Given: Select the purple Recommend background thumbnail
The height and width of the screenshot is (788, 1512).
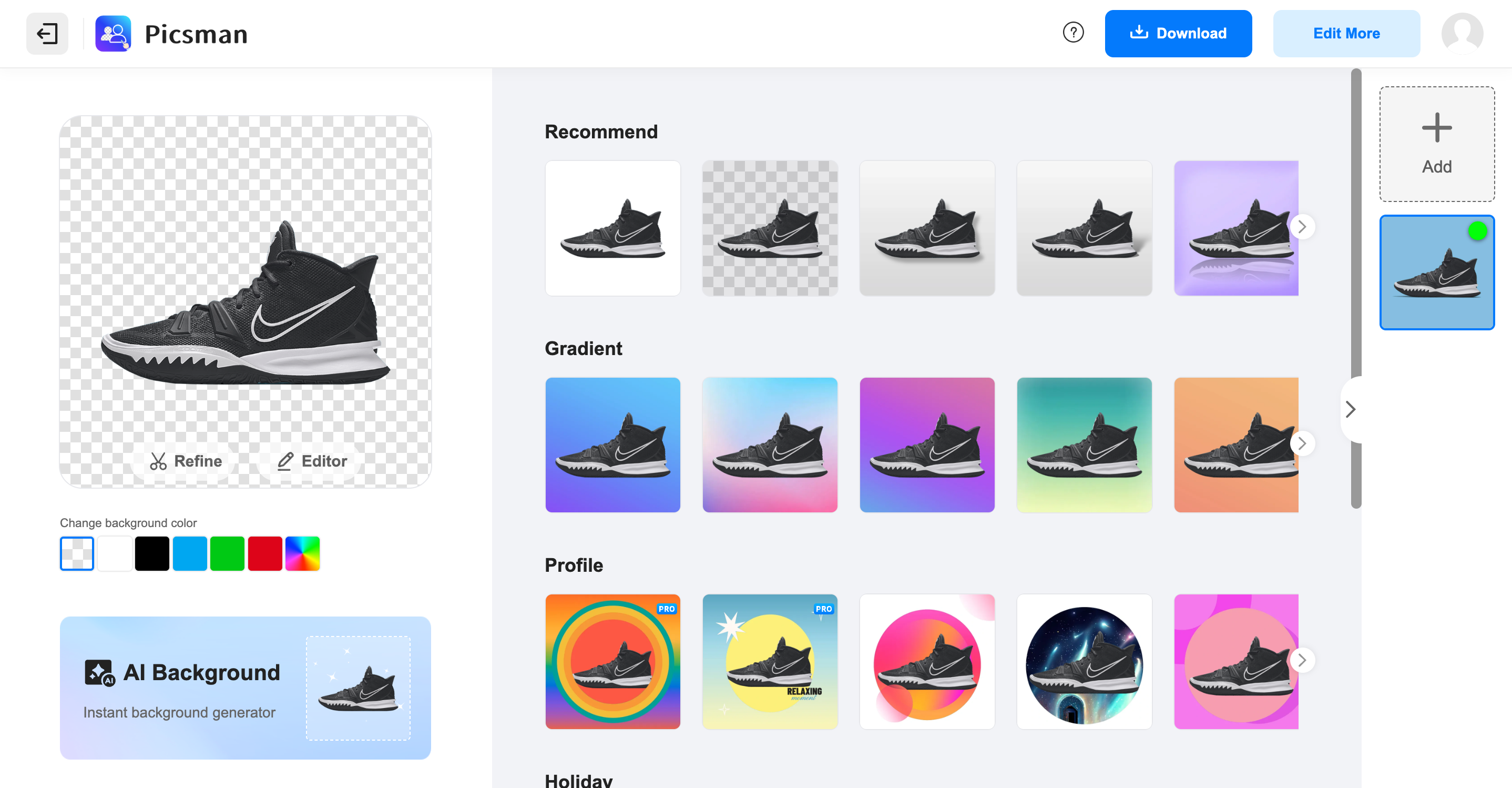Looking at the screenshot, I should pos(1237,228).
